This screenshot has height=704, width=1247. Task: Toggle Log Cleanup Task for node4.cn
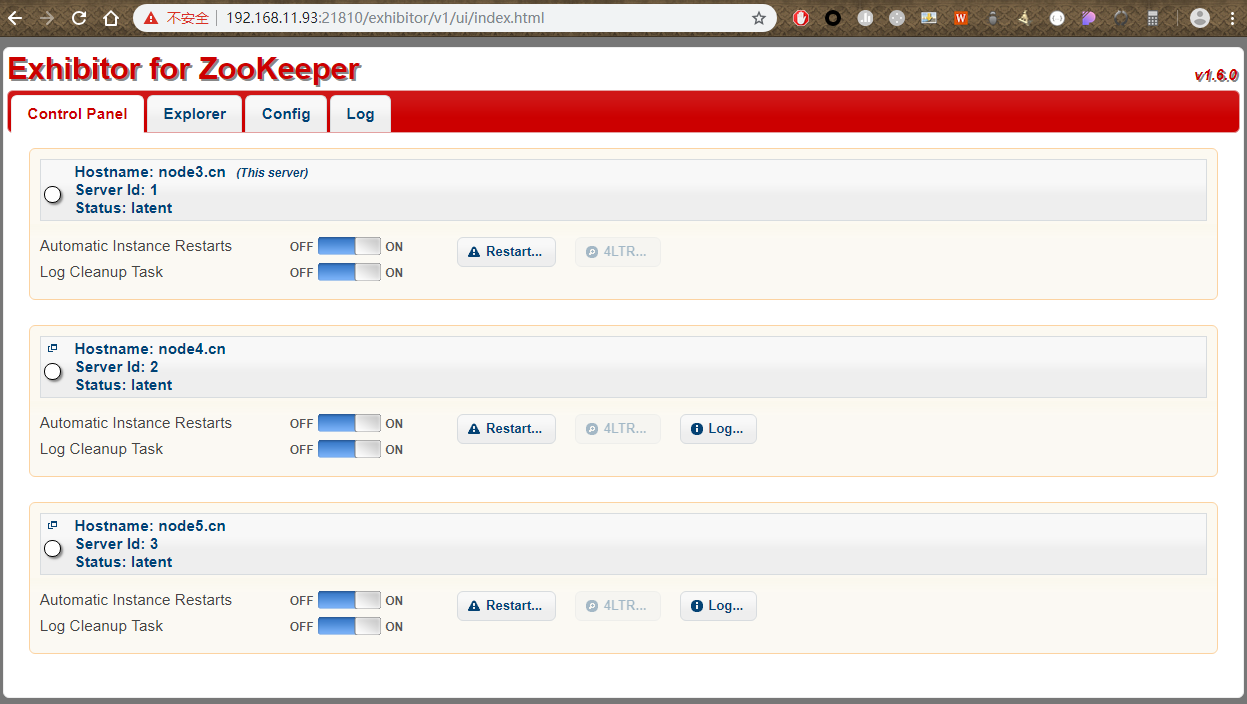[349, 449]
